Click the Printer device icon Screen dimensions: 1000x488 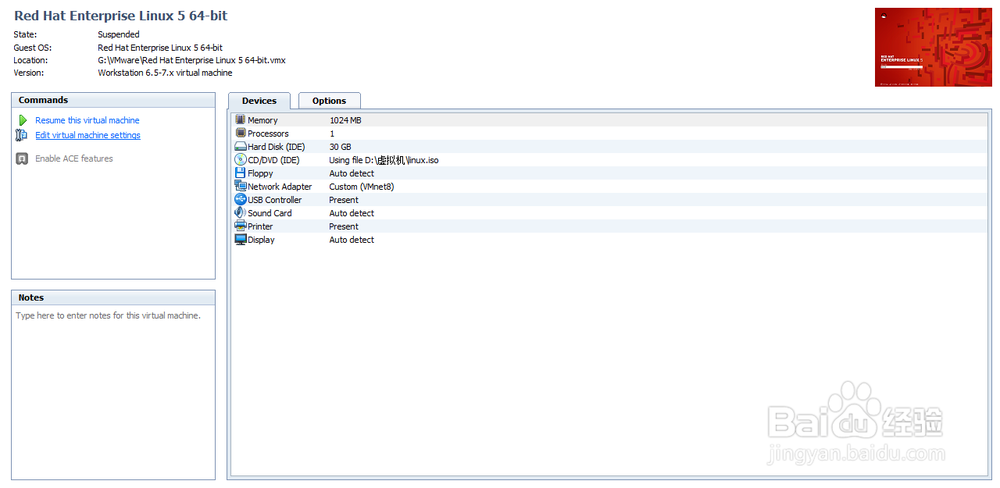coord(240,226)
